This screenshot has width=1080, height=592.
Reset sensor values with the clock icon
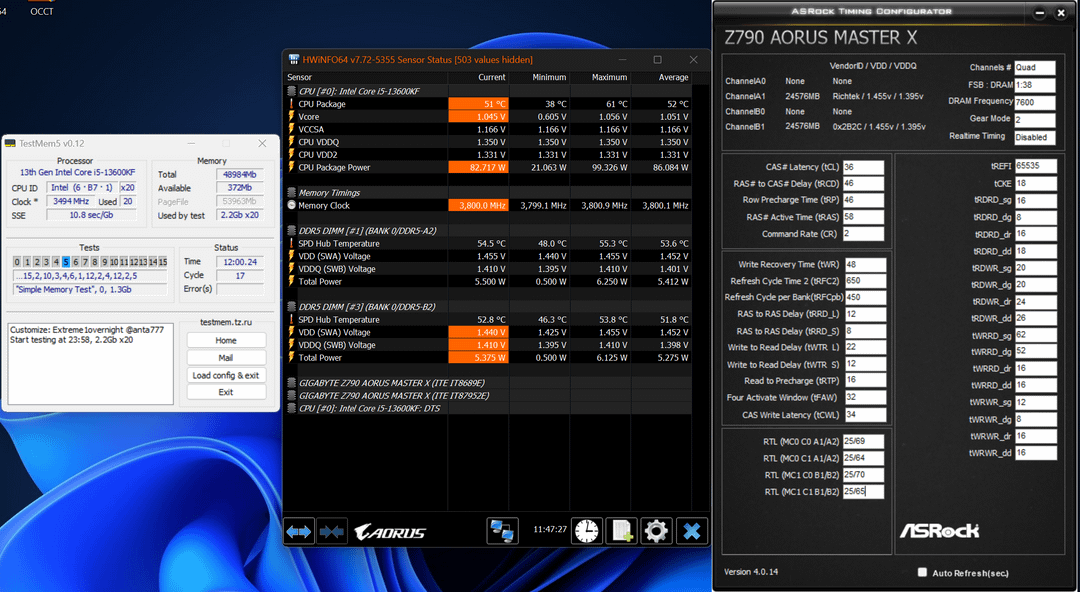(587, 531)
